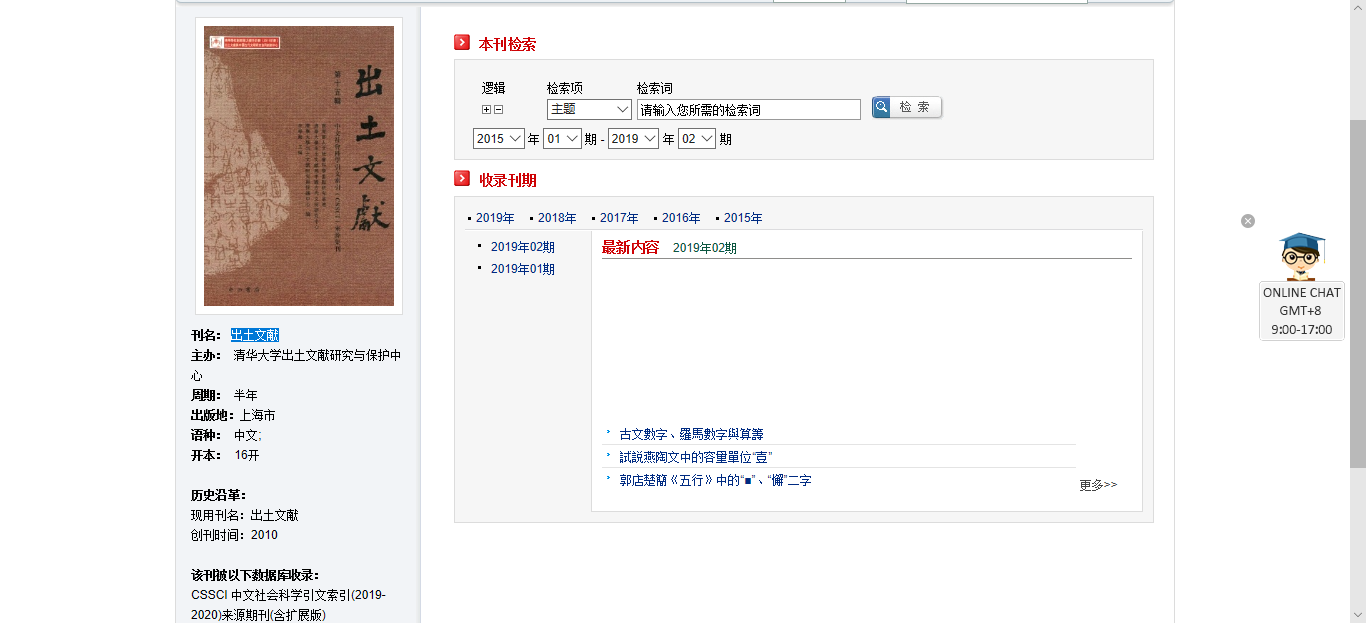This screenshot has width=1366, height=623.
Task: Open article 古文數字、羅馬數字與算籌
Action: 691,434
